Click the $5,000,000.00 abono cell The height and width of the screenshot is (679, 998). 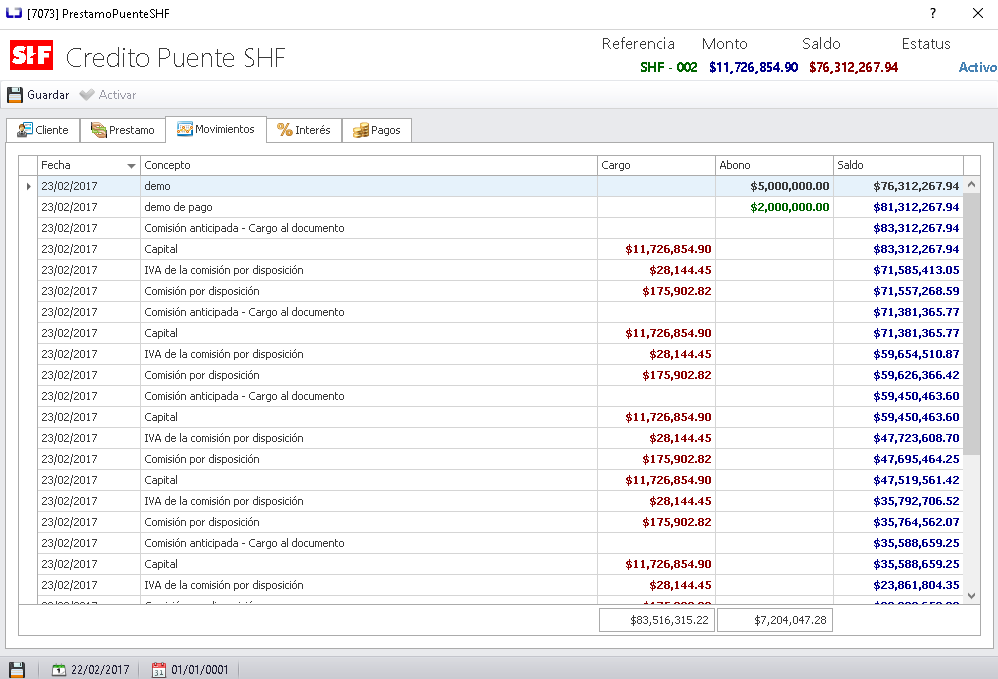pos(774,186)
